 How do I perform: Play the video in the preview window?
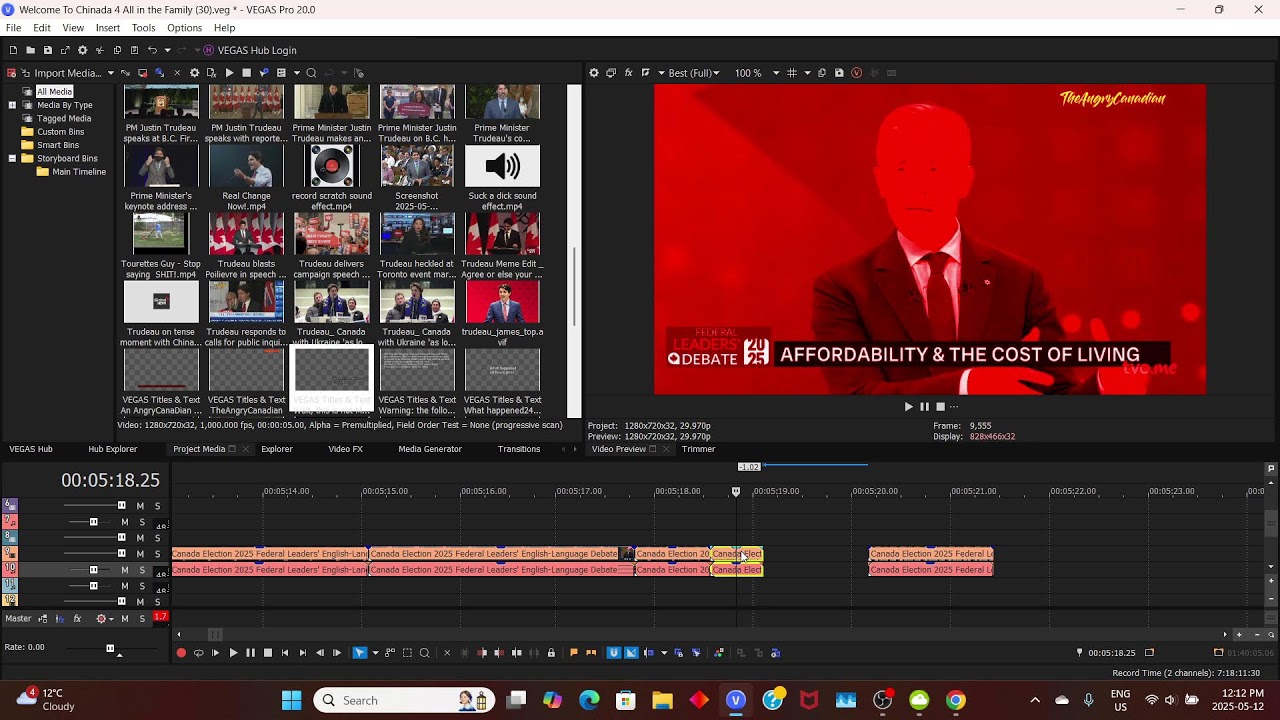click(908, 406)
